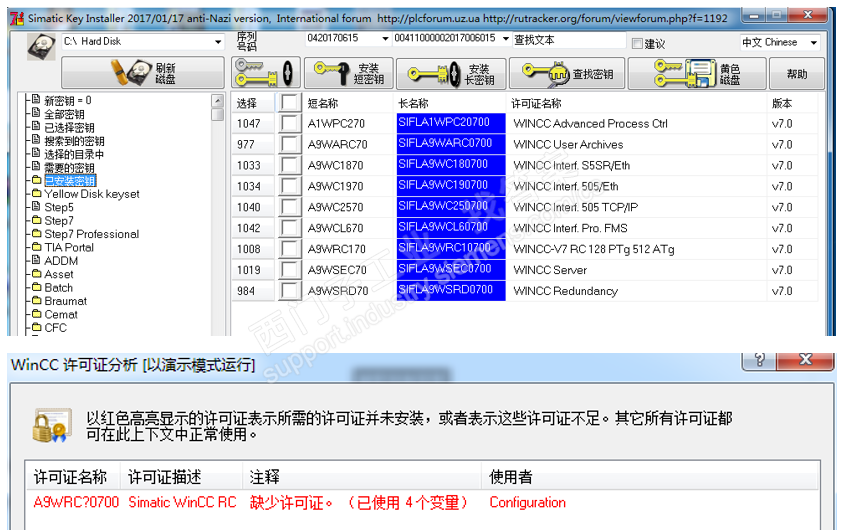Select the new keys = 0 tree item
This screenshot has width=847, height=530.
68,100
